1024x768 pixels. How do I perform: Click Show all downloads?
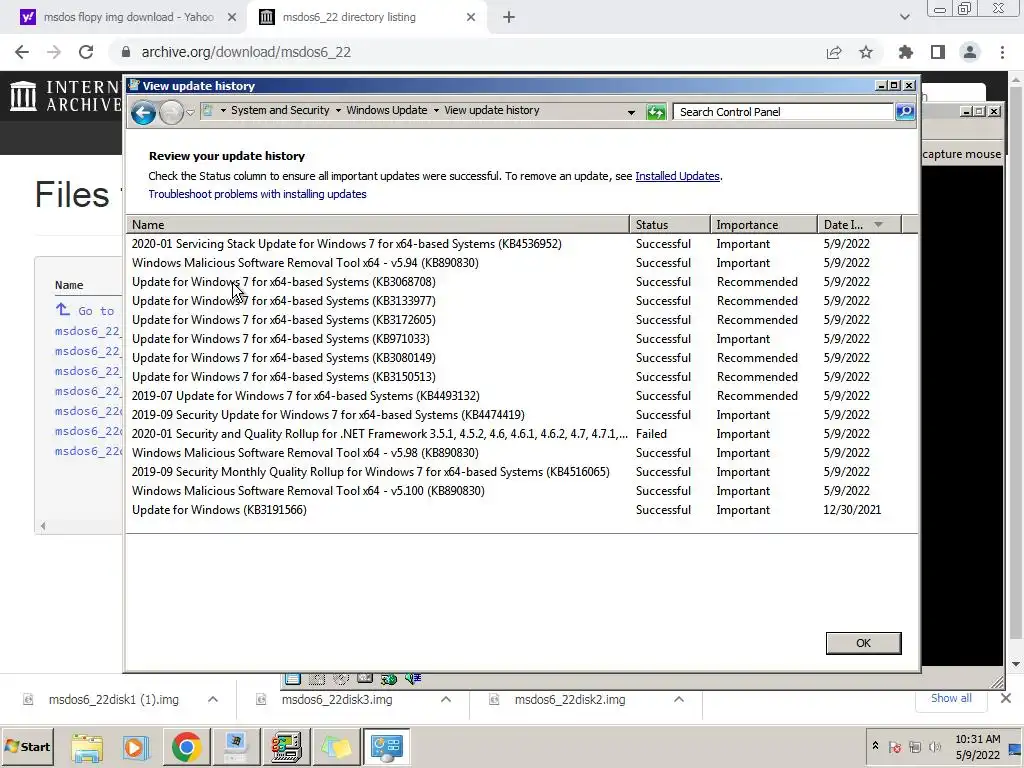point(951,698)
